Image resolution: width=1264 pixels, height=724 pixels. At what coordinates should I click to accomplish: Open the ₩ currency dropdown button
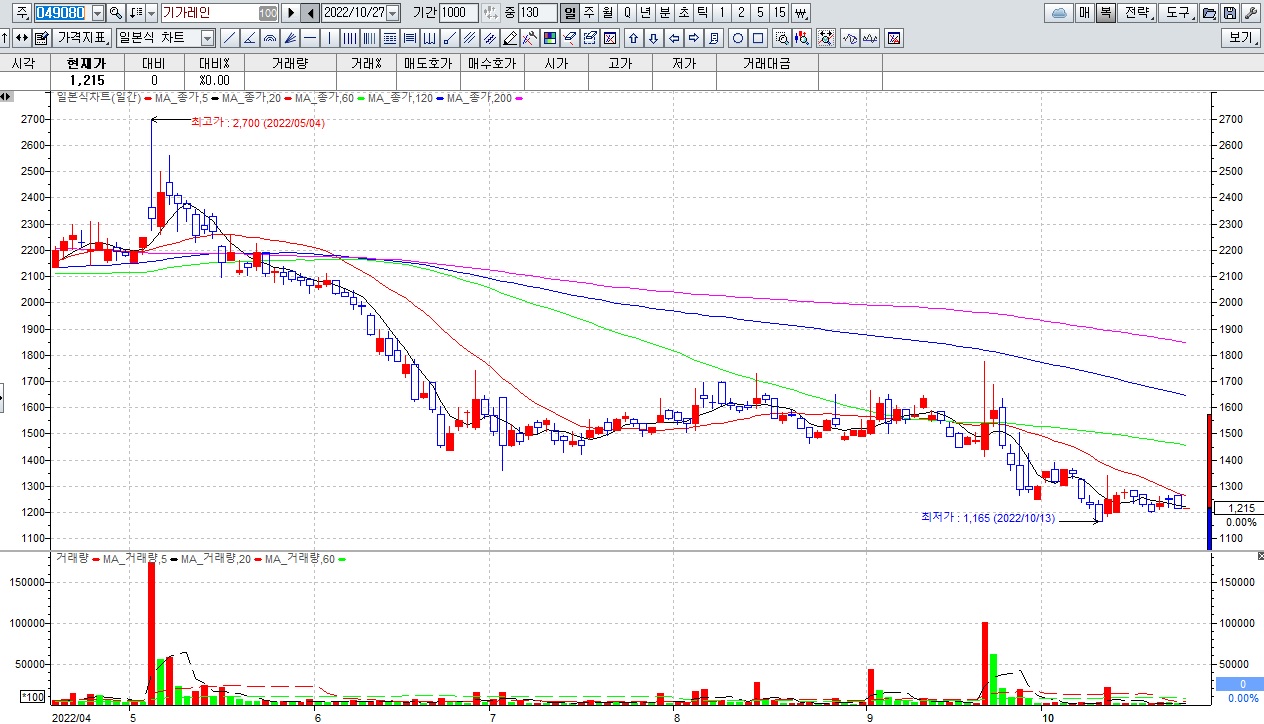800,13
